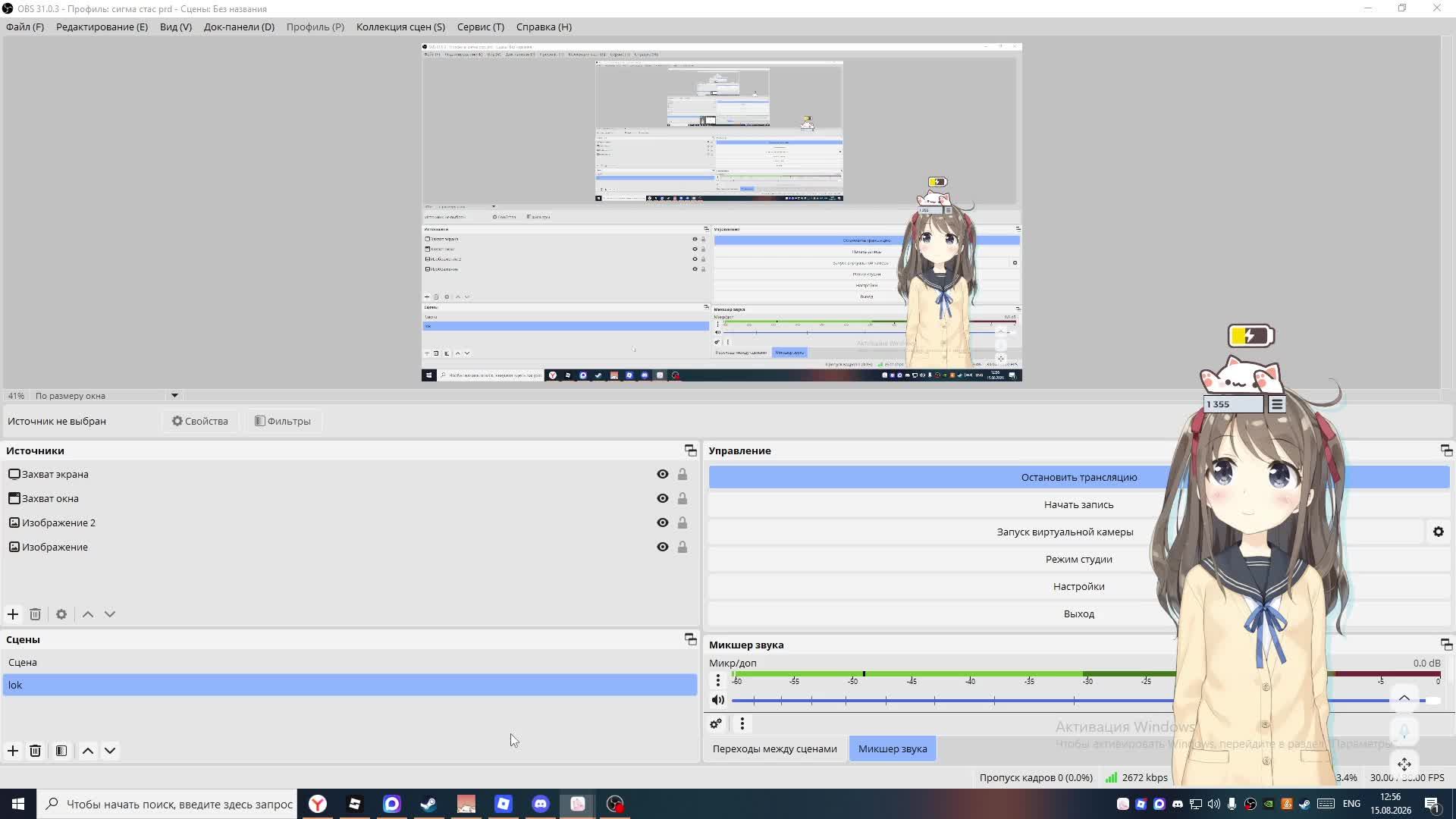
Task: Mute Микр/доп speaker icon
Action: click(x=718, y=700)
